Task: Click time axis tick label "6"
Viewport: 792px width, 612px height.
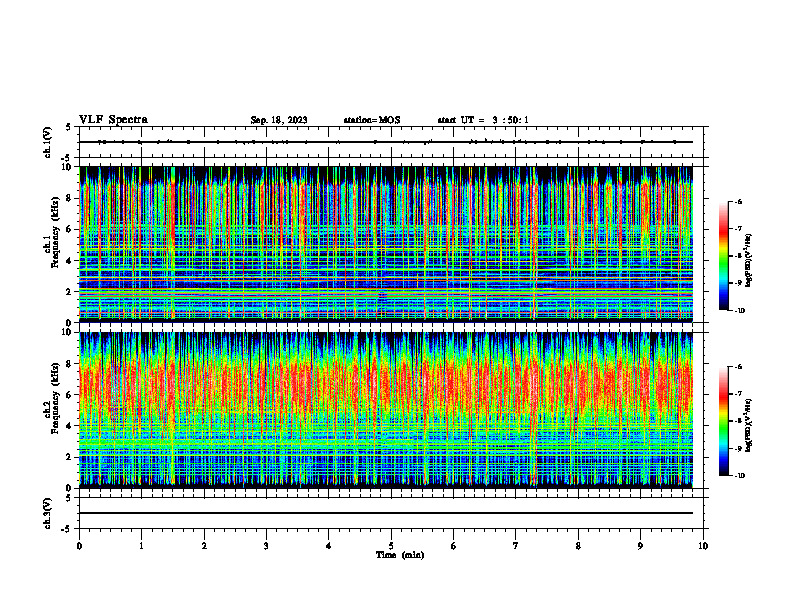Action: pyautogui.click(x=454, y=546)
